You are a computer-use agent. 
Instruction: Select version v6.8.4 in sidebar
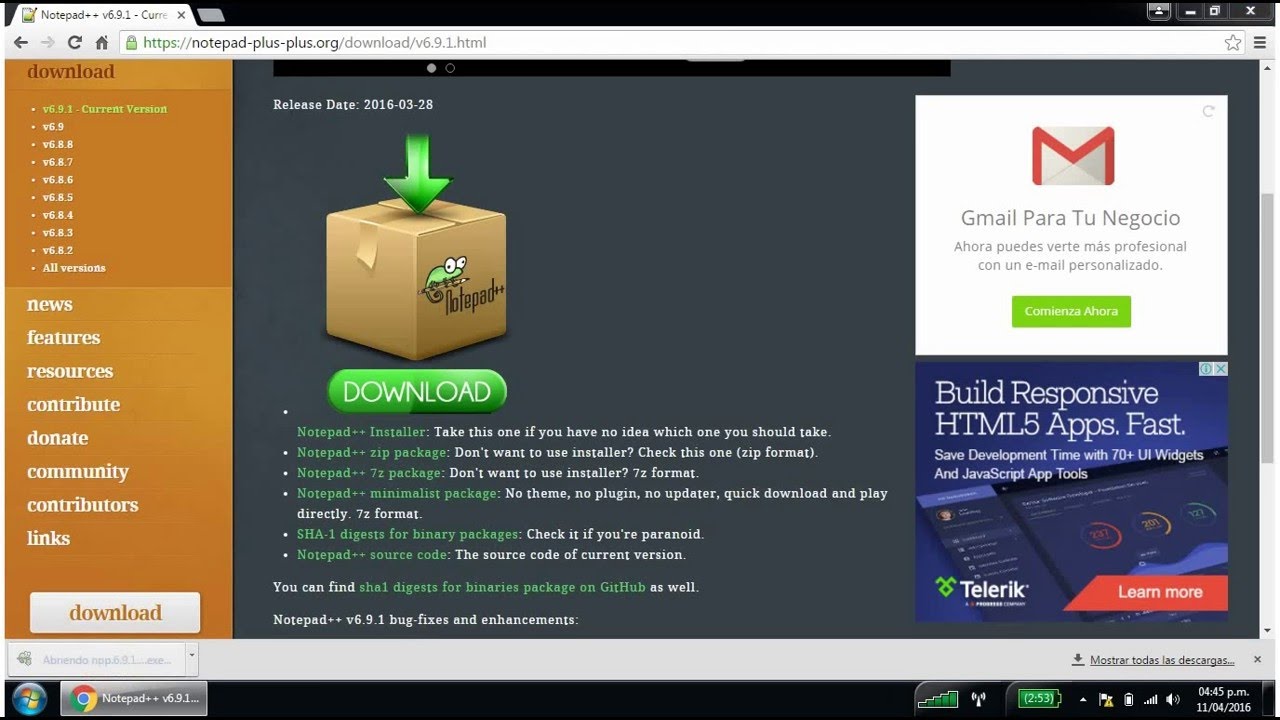(x=57, y=215)
